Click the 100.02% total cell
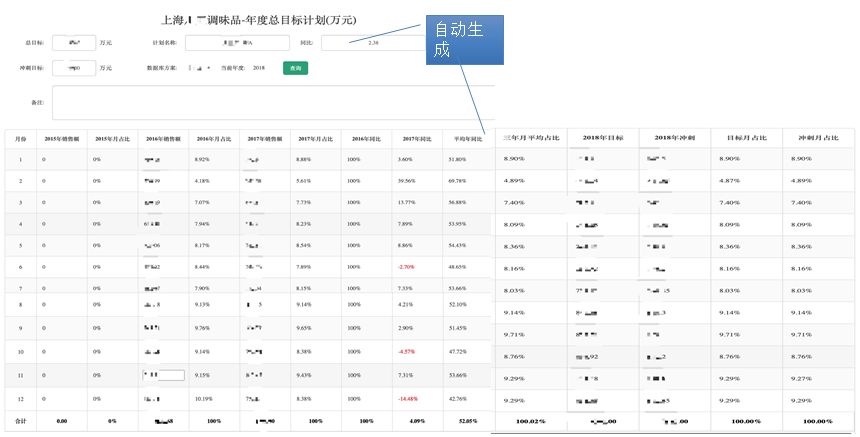 [x=531, y=421]
